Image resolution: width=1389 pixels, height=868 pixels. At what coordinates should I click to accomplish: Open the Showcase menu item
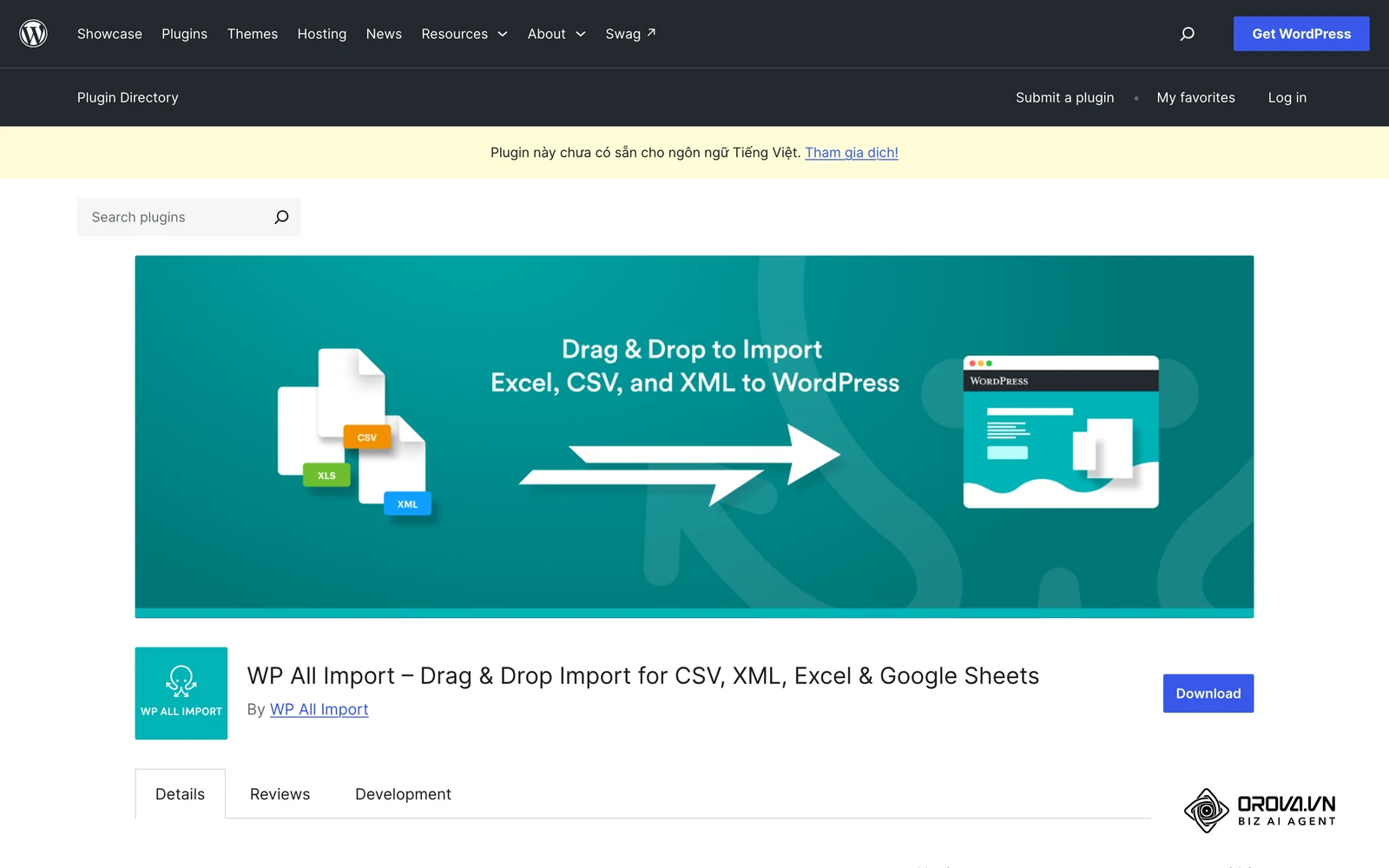pyautogui.click(x=109, y=34)
